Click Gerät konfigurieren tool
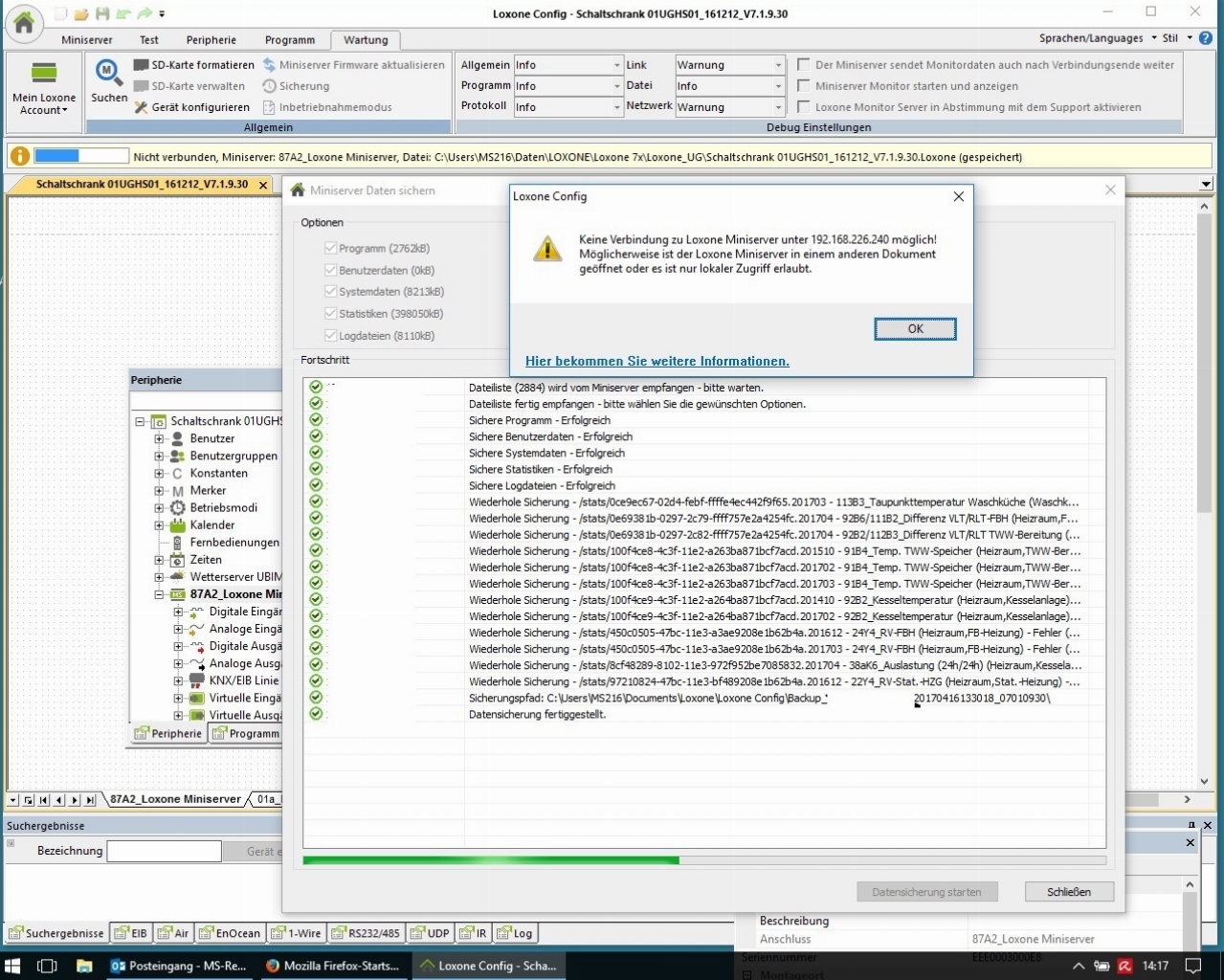 pos(192,107)
